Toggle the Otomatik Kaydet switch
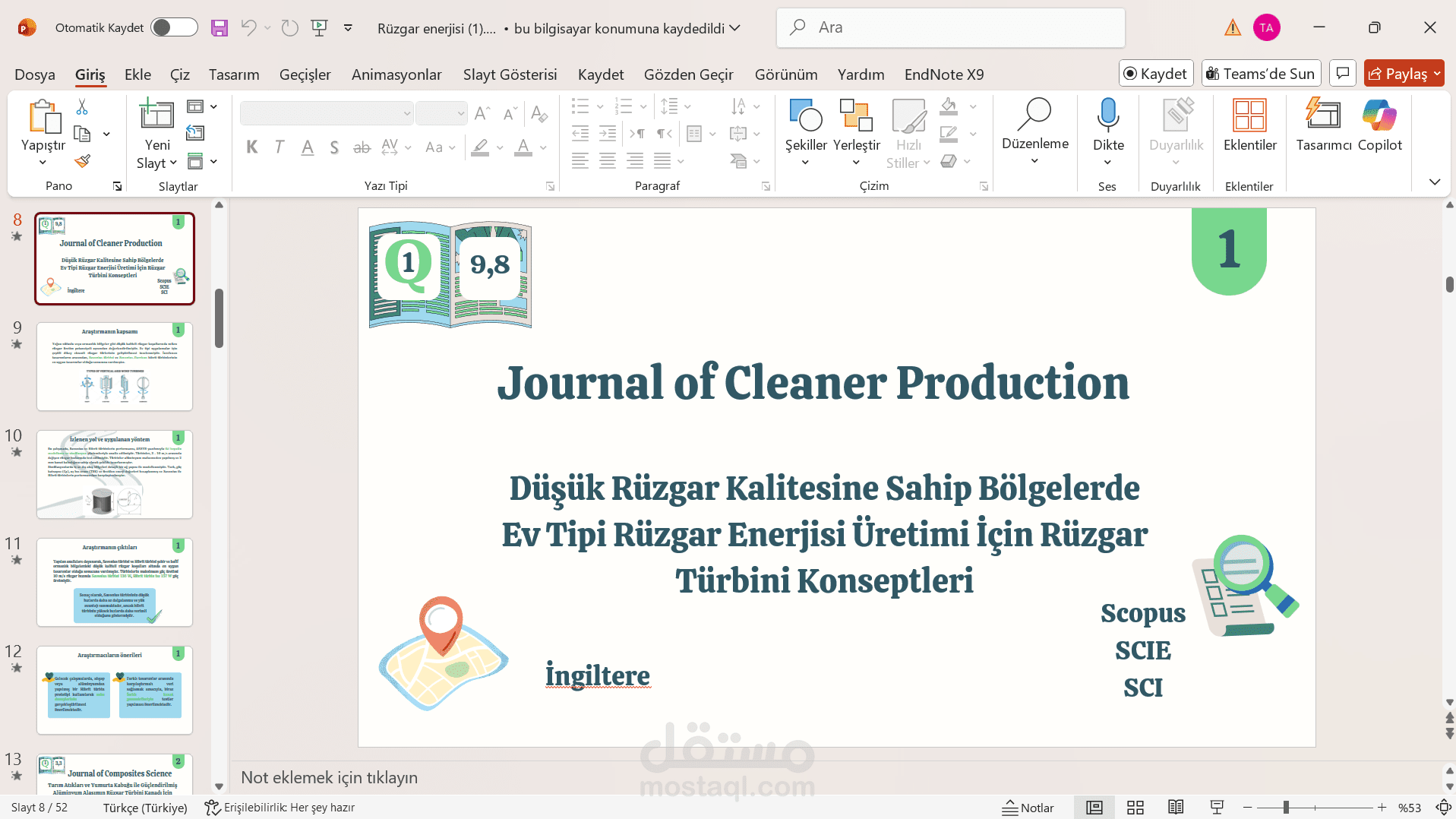This screenshot has height=819, width=1456. (174, 28)
